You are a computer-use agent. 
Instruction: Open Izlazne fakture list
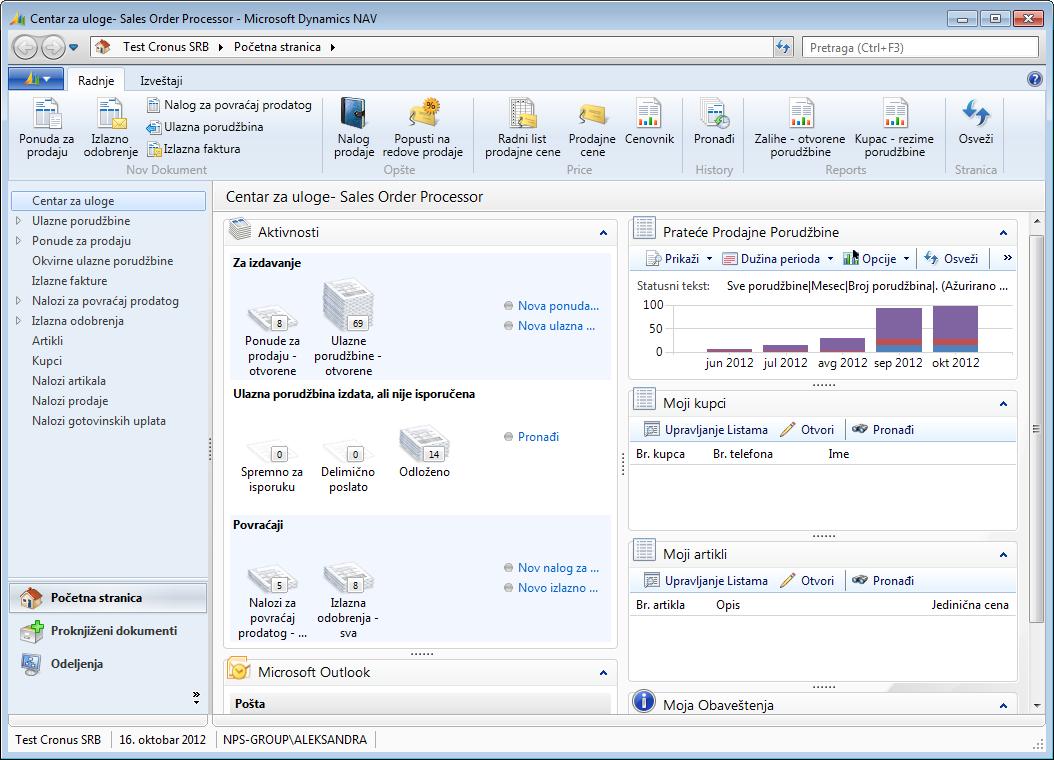69,281
